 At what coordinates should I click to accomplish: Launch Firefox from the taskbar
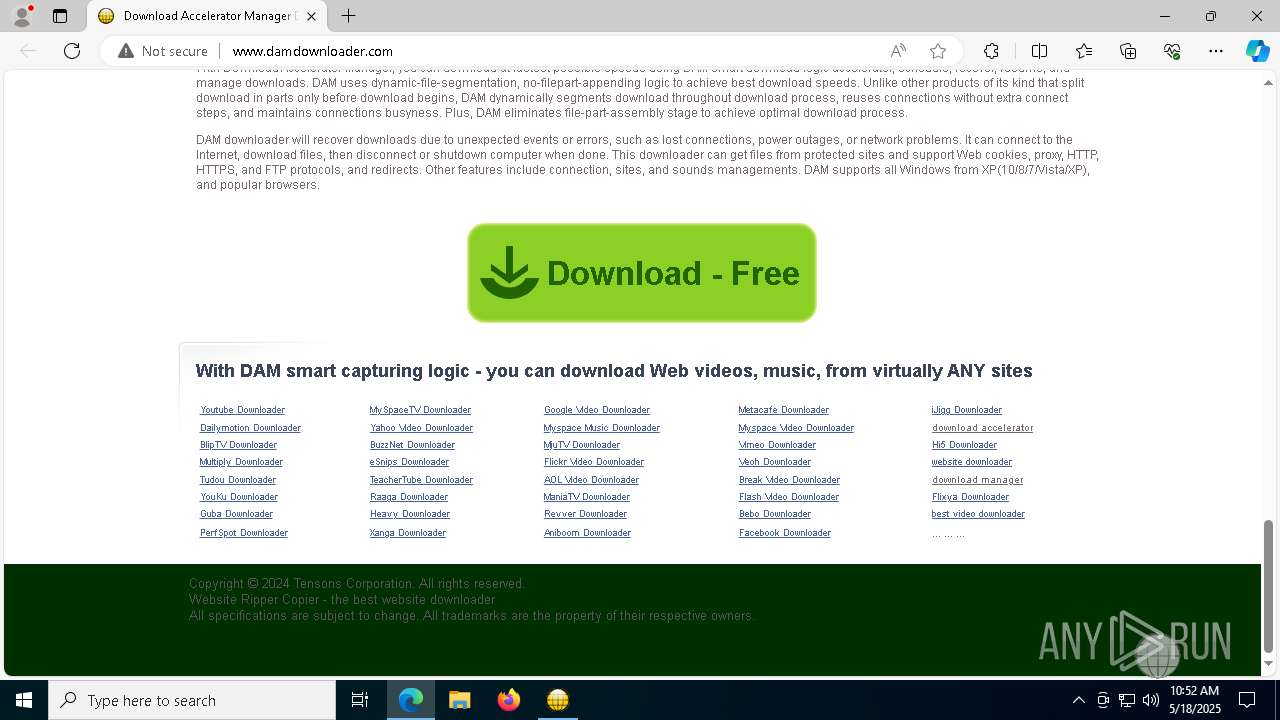509,700
